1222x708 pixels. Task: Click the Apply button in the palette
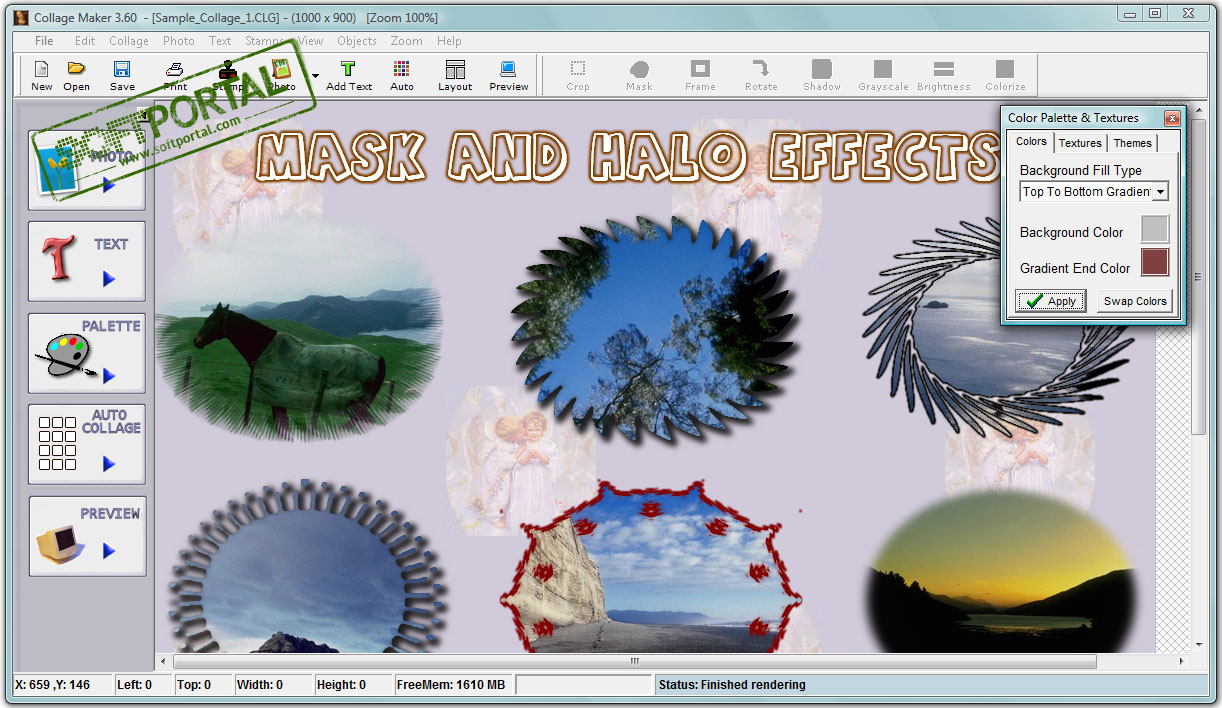pos(1051,301)
